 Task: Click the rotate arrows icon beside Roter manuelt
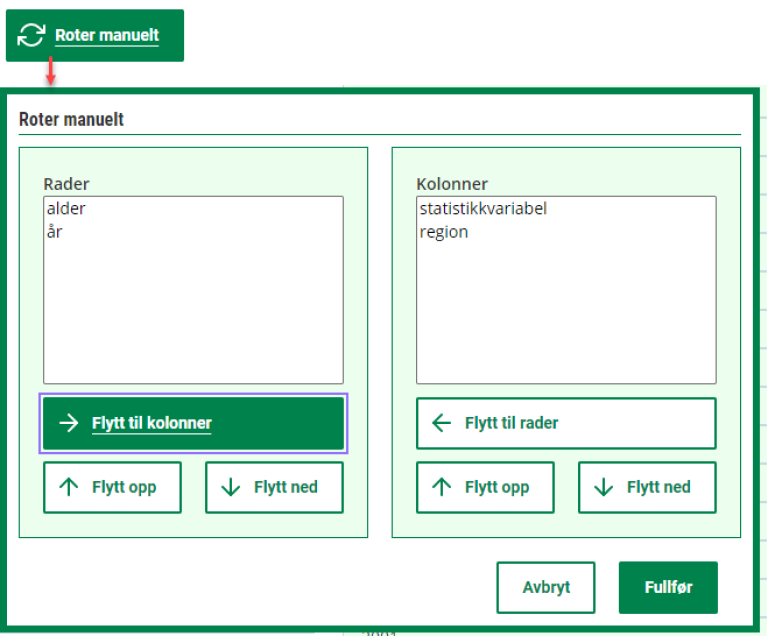pos(32,35)
